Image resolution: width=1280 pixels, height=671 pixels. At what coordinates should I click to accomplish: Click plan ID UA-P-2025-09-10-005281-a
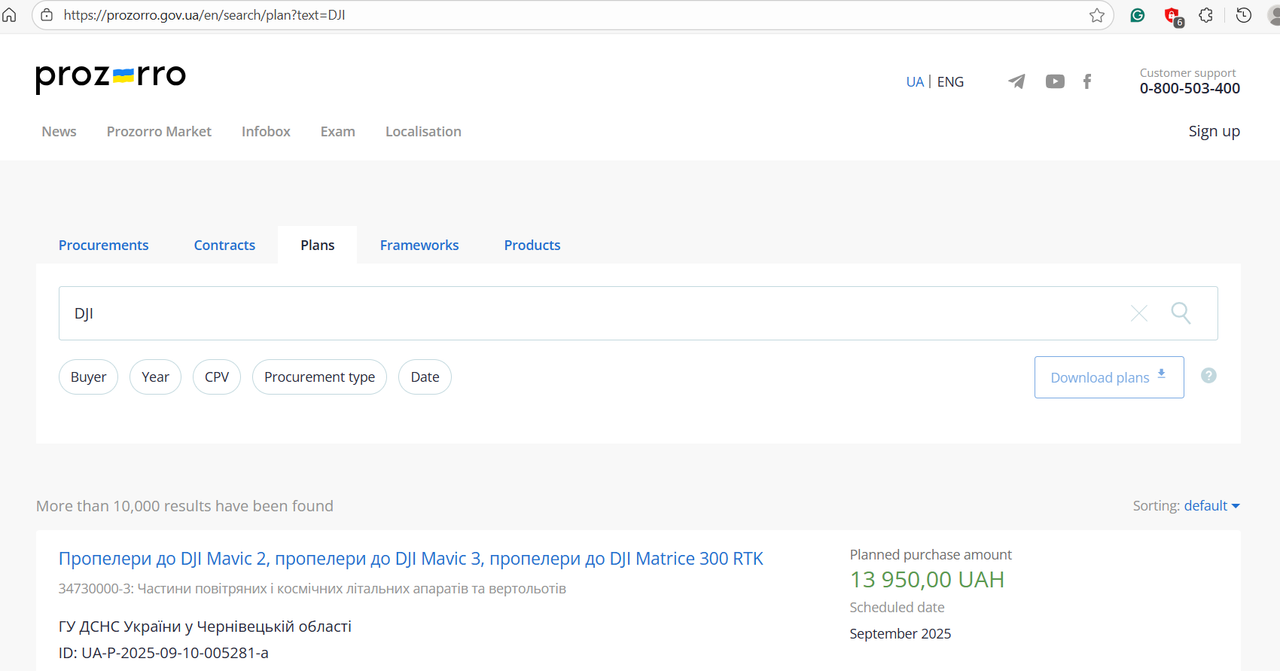coord(164,653)
